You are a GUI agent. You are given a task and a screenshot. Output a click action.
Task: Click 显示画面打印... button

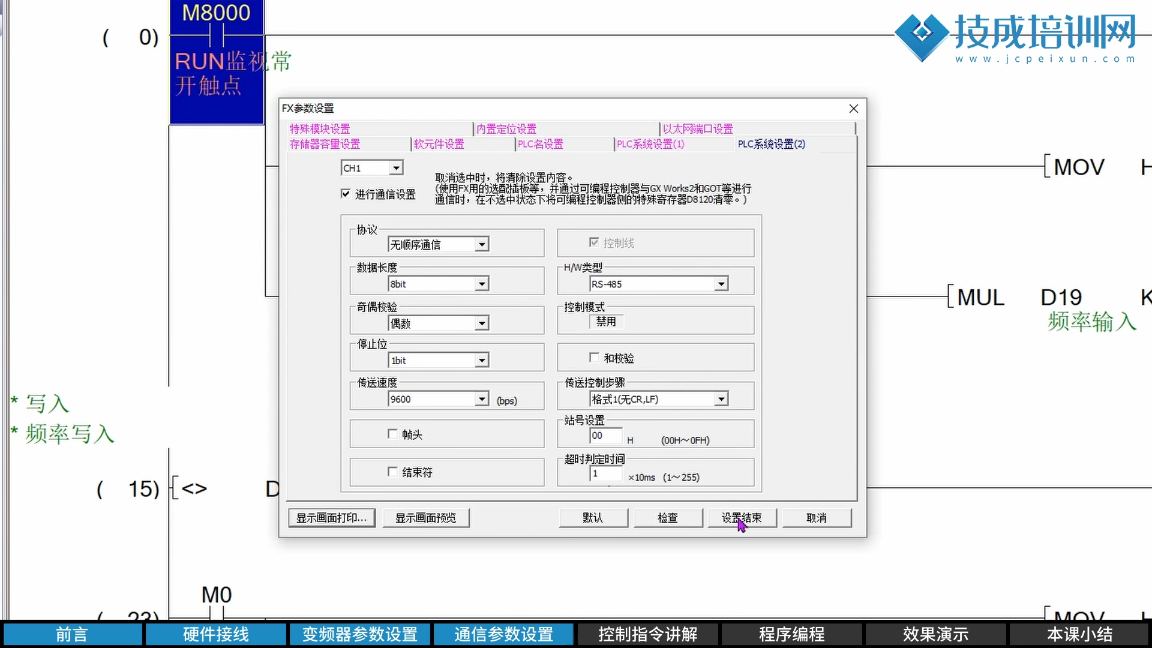[331, 518]
